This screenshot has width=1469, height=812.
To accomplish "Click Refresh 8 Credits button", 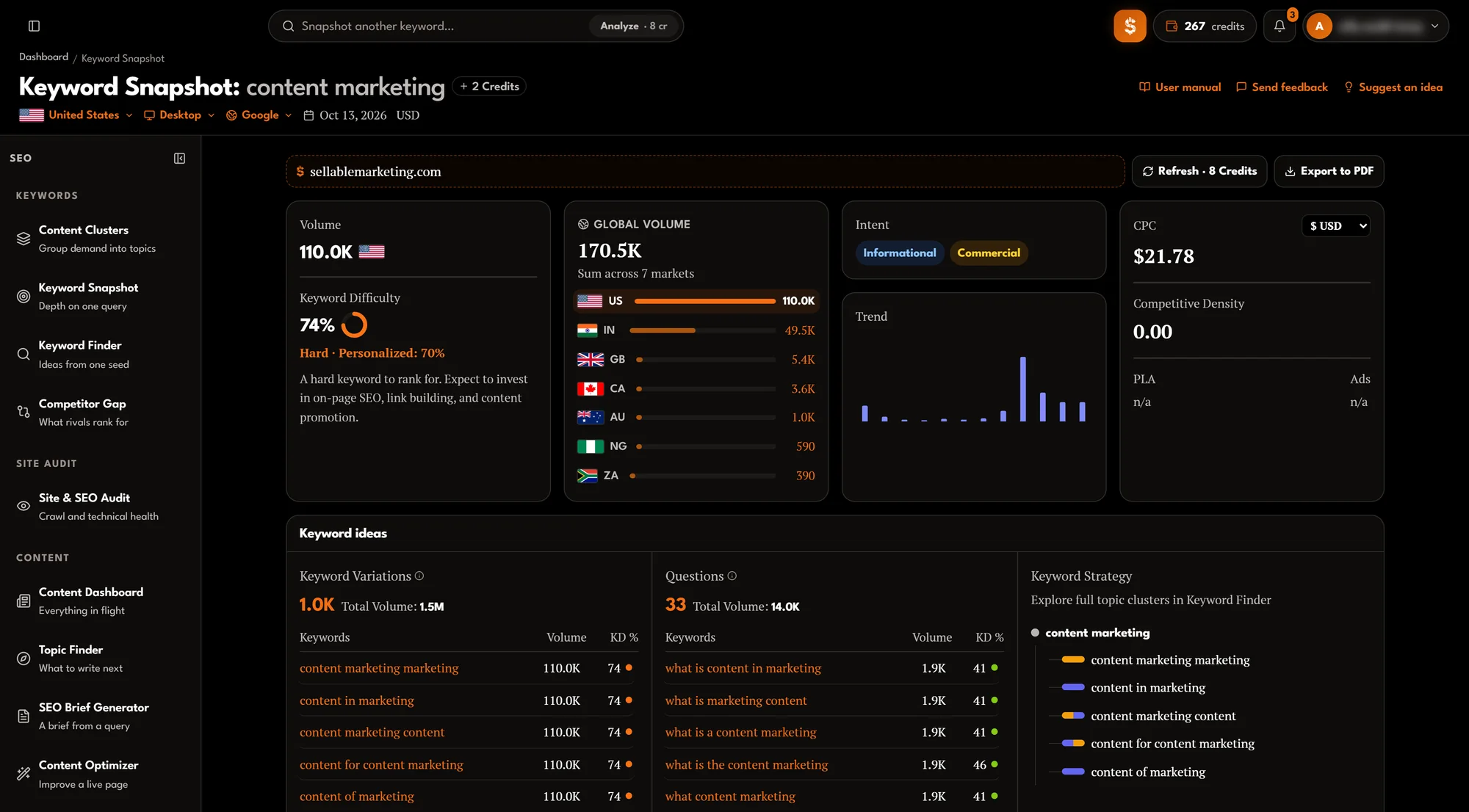I will pyautogui.click(x=1199, y=171).
